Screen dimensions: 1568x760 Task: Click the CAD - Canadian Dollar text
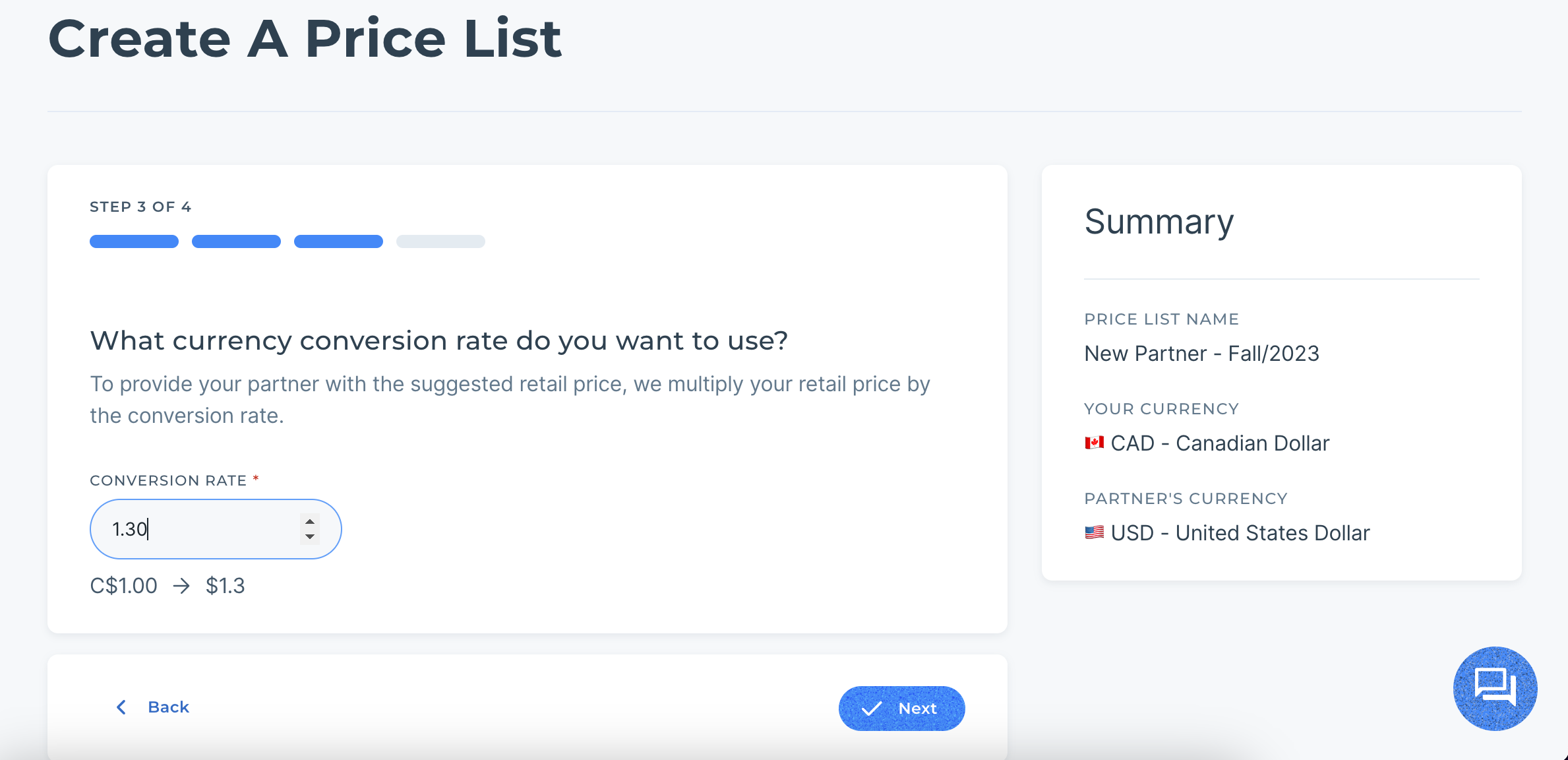[1220, 443]
